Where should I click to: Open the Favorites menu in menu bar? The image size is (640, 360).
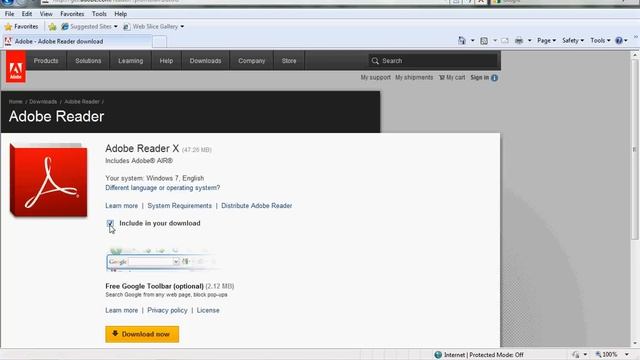point(72,14)
